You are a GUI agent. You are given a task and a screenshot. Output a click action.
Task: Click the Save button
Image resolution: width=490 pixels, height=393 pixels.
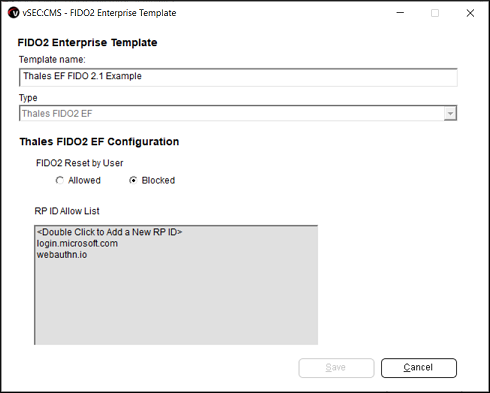click(336, 368)
